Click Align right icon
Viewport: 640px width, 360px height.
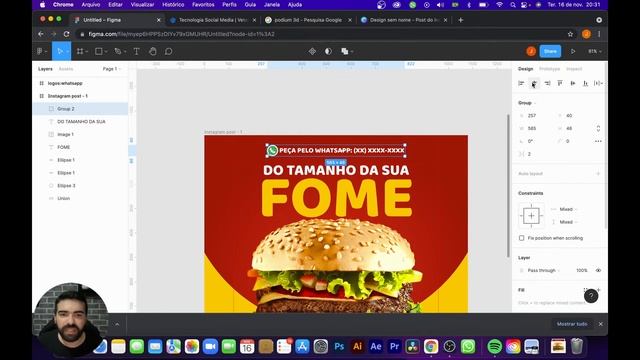pos(547,83)
